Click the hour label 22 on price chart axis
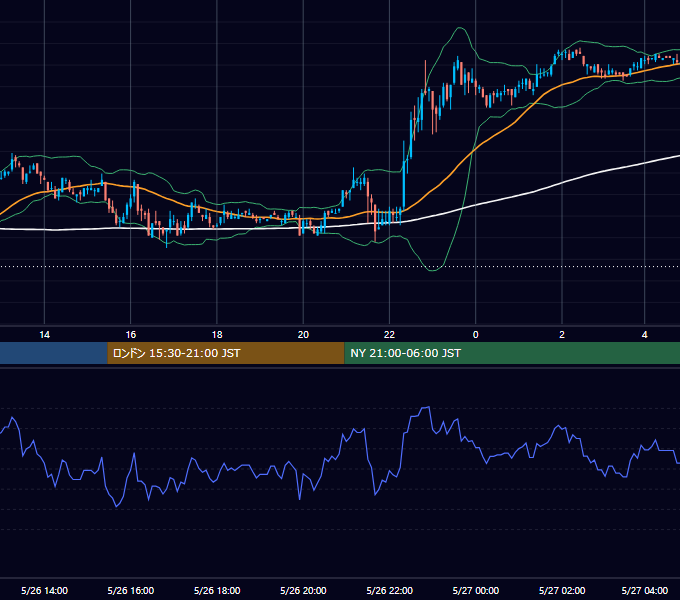This screenshot has width=680, height=600. point(389,335)
